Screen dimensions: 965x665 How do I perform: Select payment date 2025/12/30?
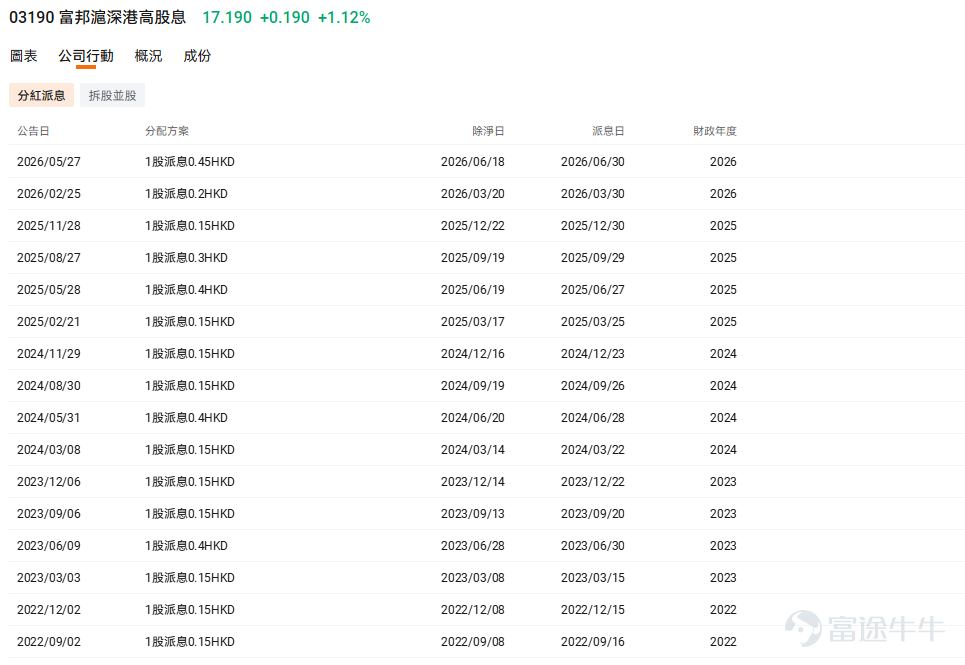[593, 226]
